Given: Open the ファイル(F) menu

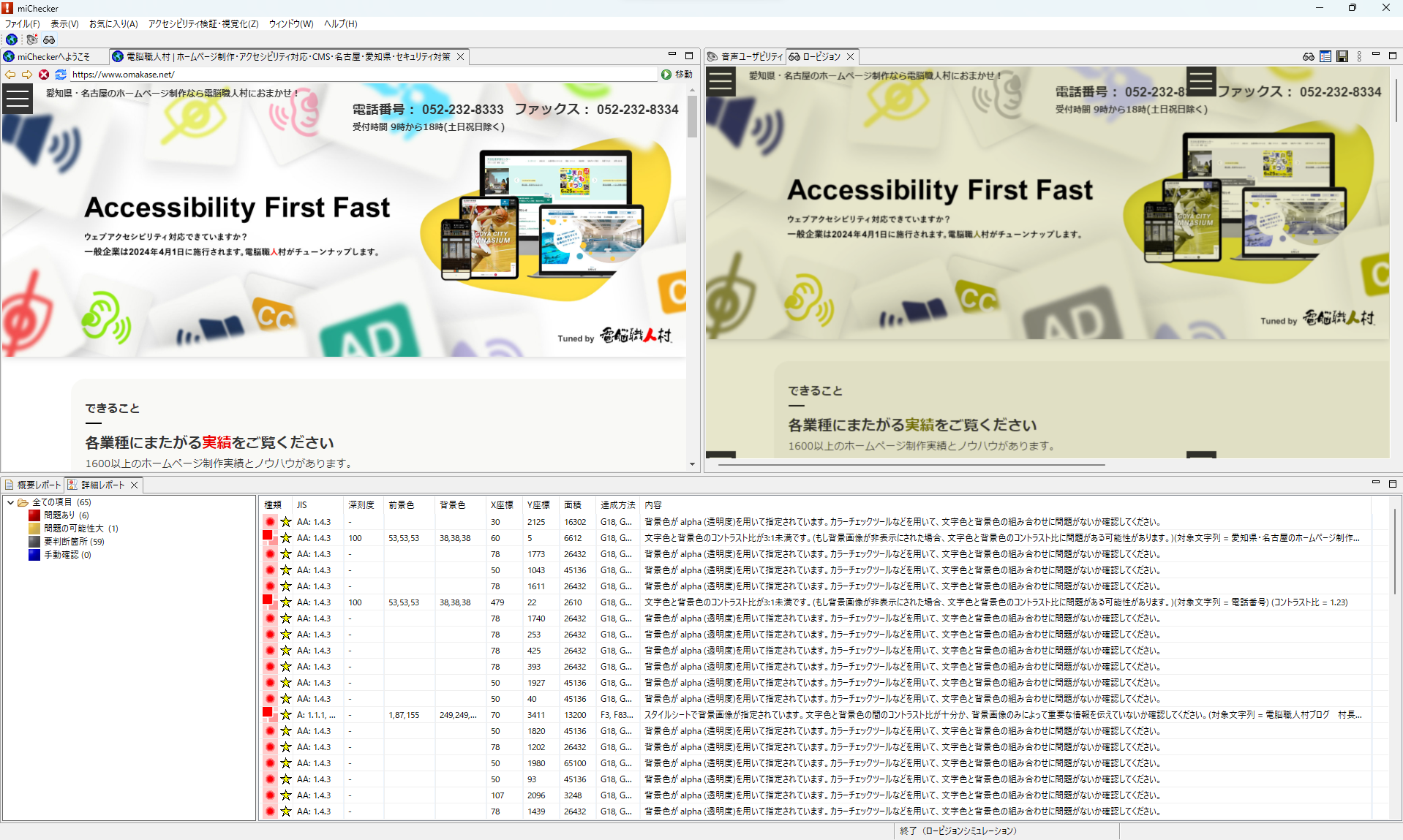Looking at the screenshot, I should tap(23, 24).
